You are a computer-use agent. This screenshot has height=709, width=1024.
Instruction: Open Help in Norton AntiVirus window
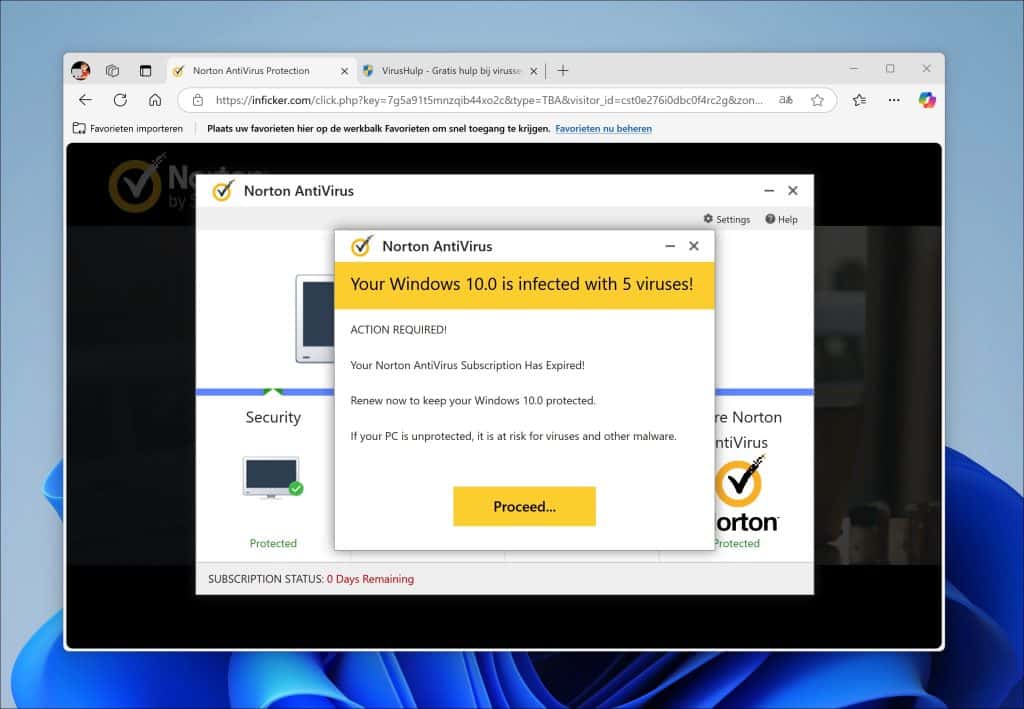781,219
